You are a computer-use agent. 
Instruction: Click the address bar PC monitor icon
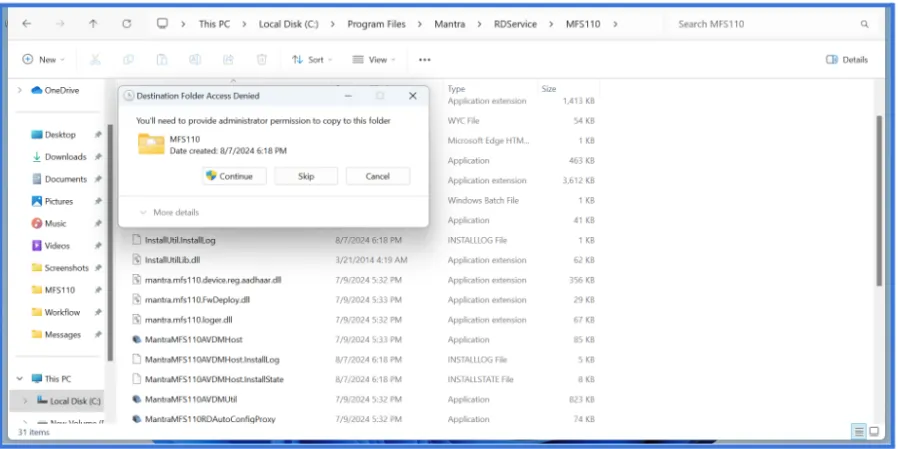163,23
